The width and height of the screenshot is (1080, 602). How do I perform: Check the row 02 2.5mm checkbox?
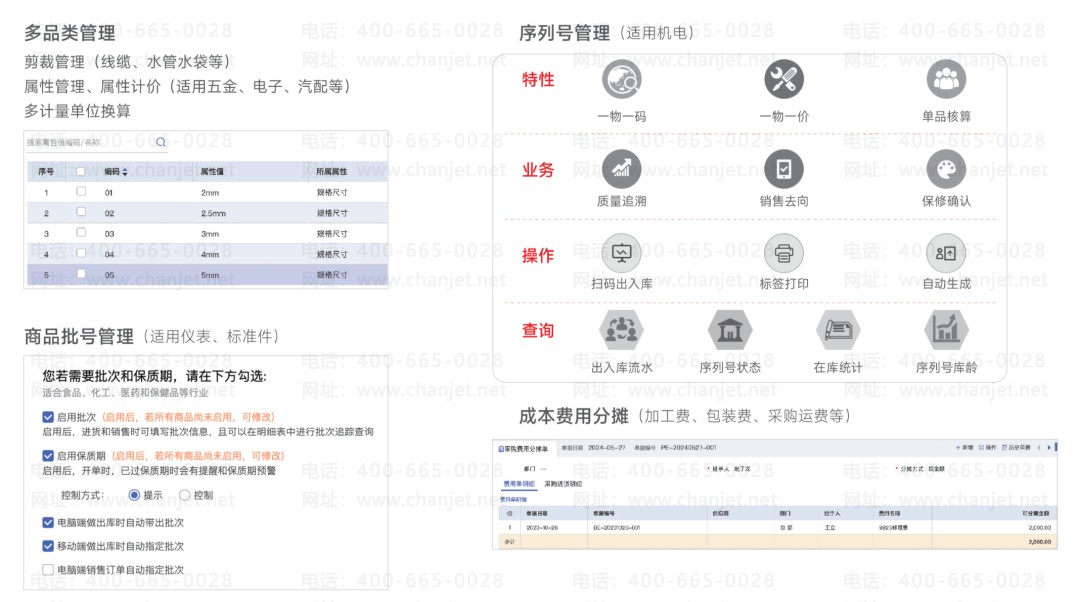(x=81, y=212)
